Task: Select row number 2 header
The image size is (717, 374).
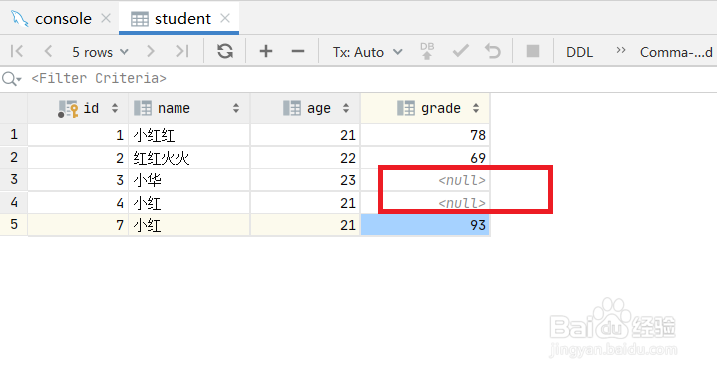Action: click(14, 157)
